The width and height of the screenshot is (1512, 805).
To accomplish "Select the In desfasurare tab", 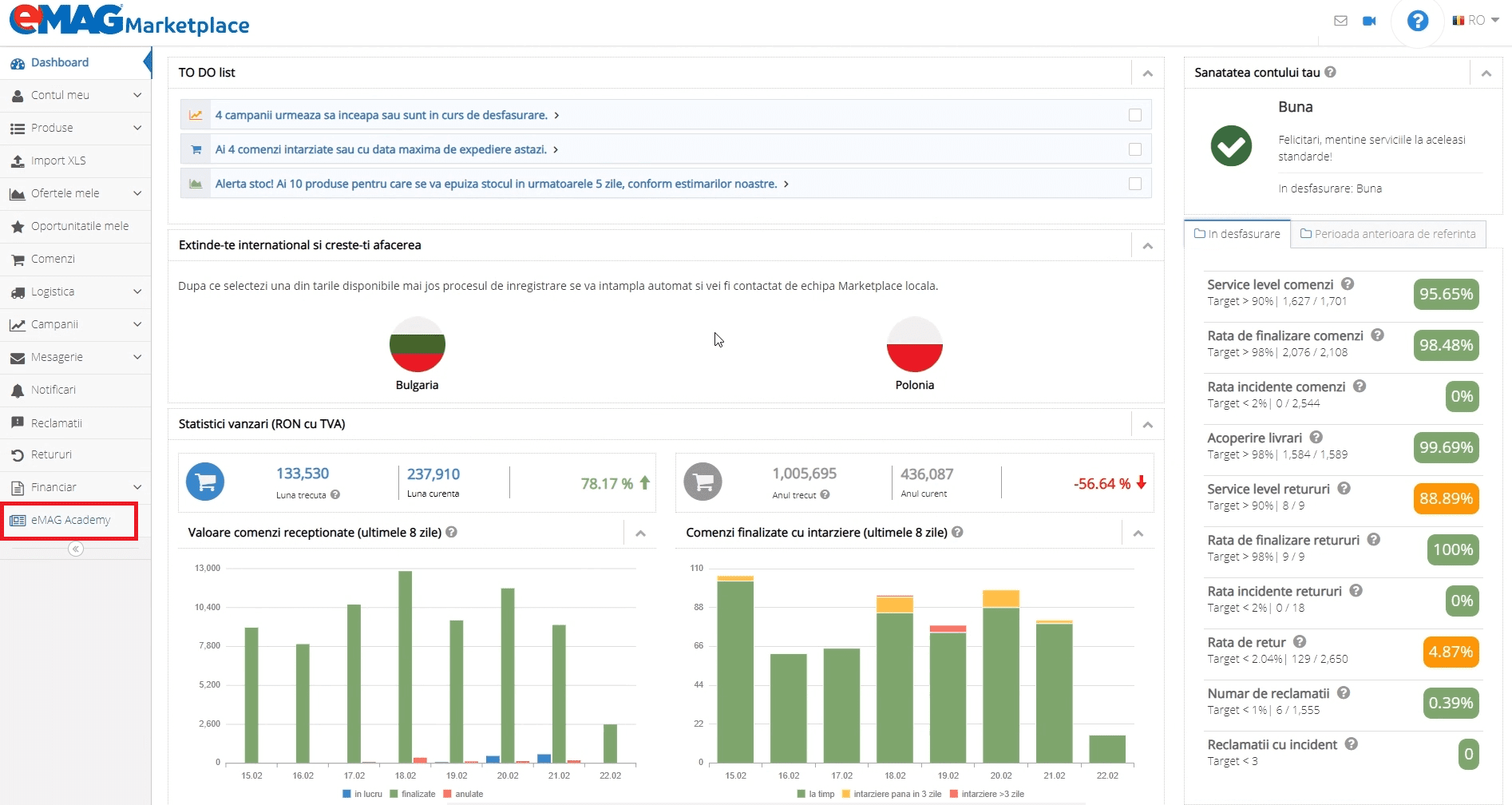I will coord(1237,233).
